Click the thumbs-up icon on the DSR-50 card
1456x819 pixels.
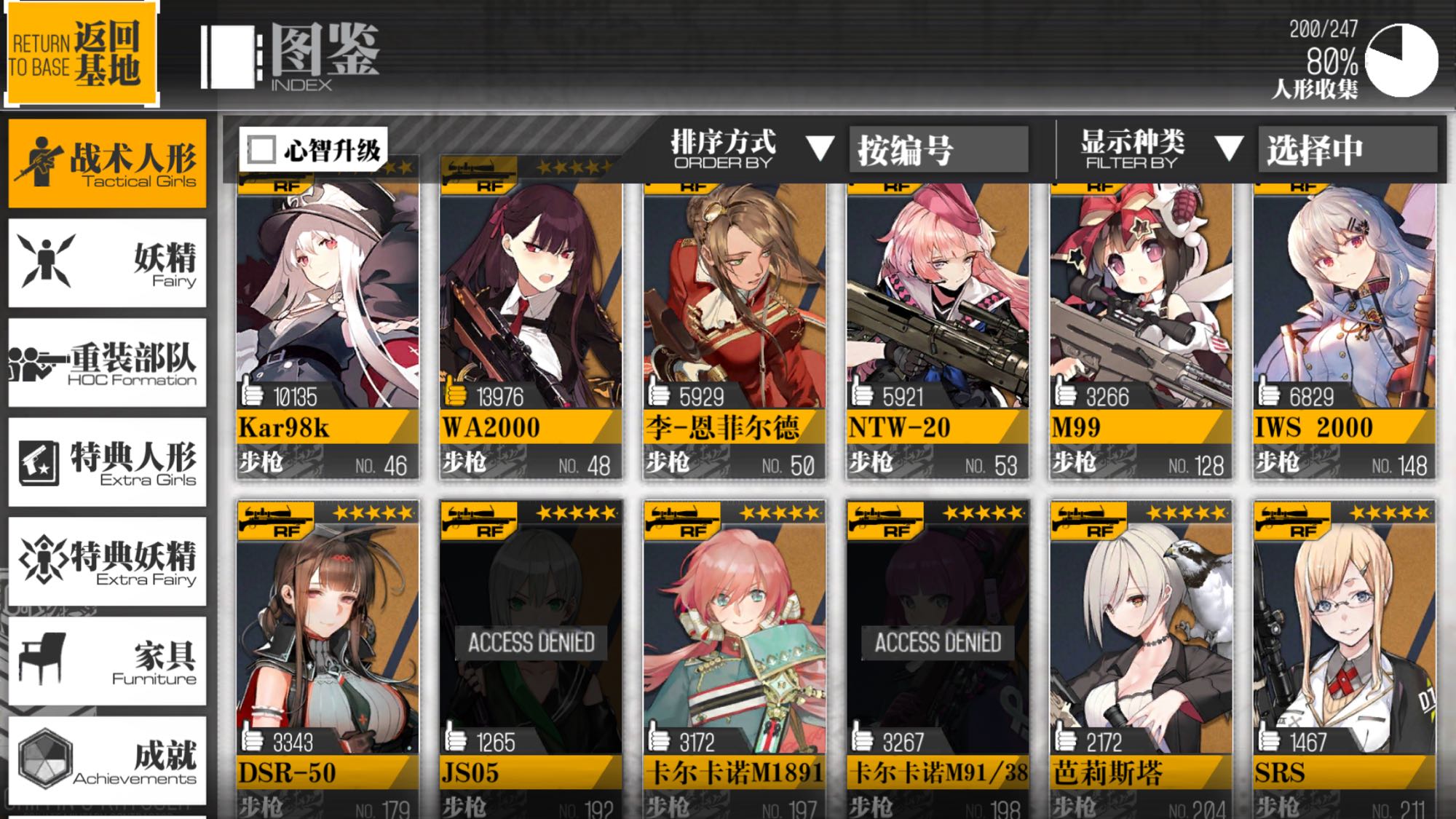tap(252, 738)
